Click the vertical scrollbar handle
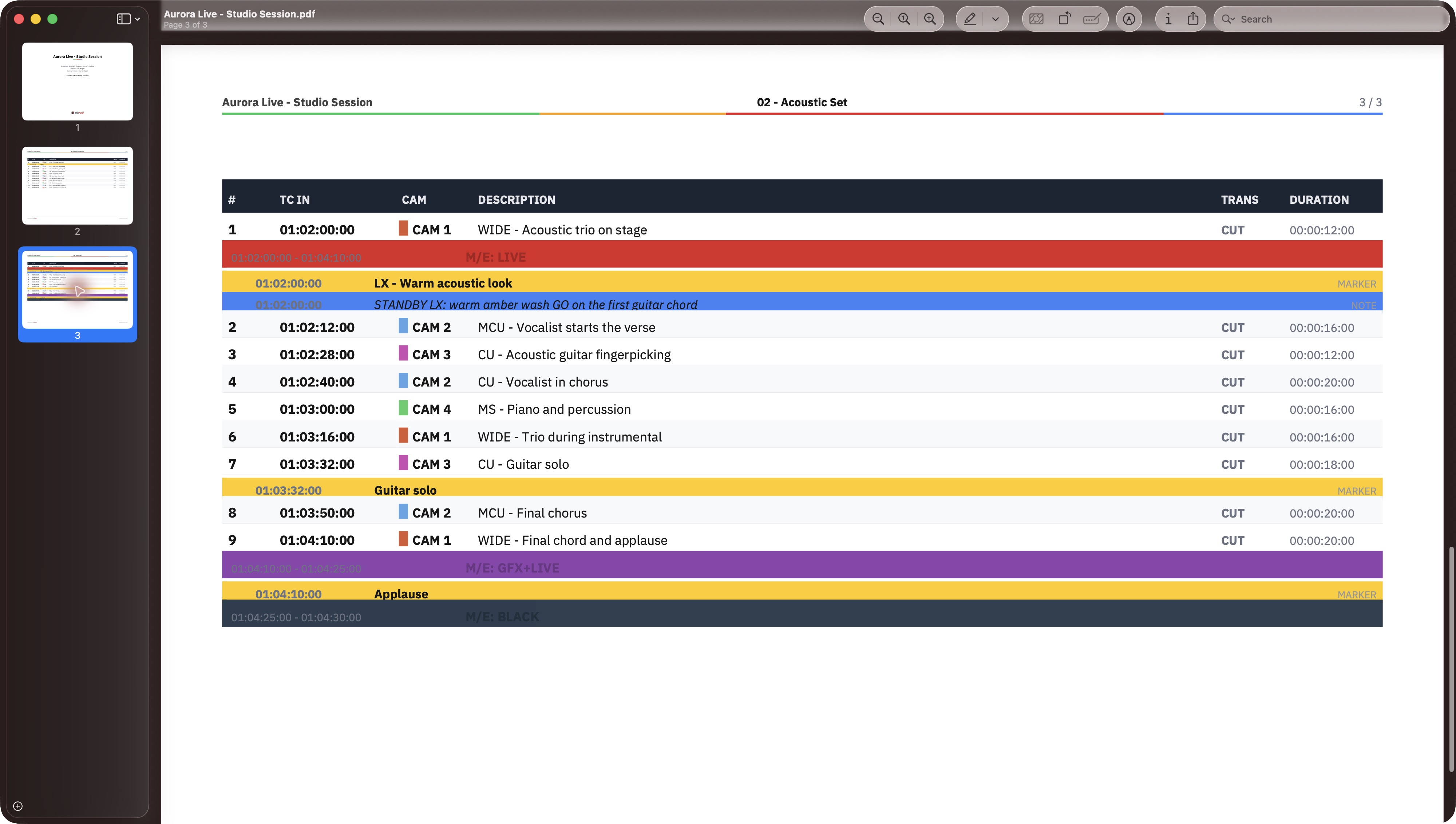Screen dimensions: 1456x824 pyautogui.click(x=1451, y=659)
